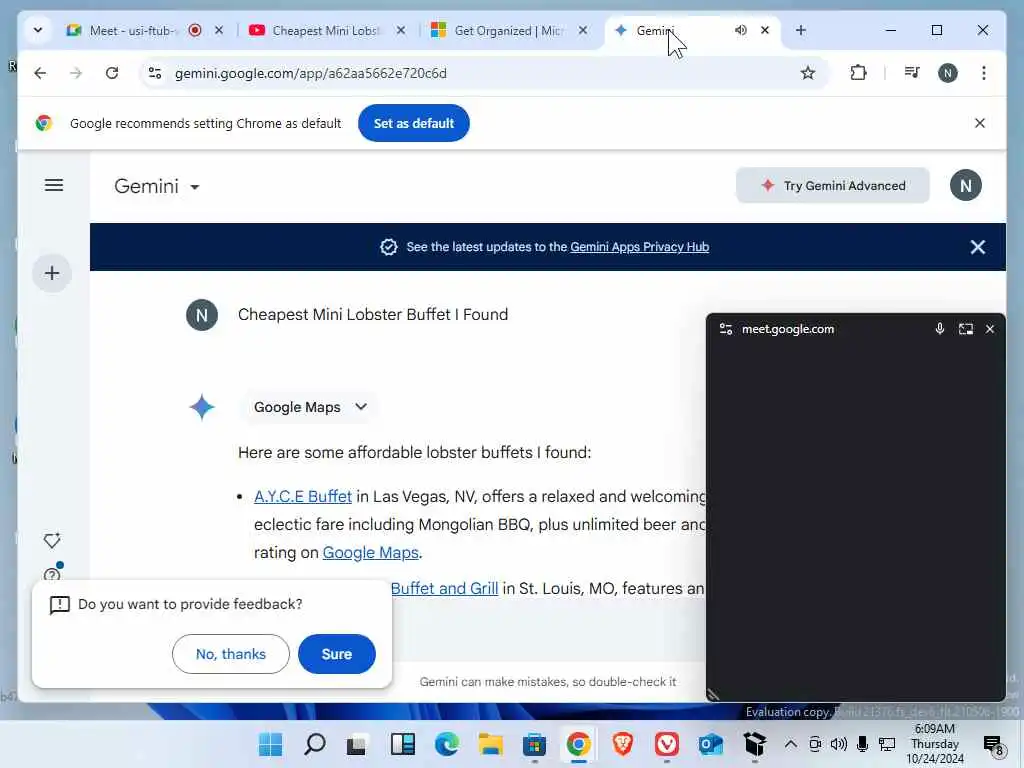Screen dimensions: 1024x768
Task: Open Chrome extensions puzzle icon
Action: [858, 73]
